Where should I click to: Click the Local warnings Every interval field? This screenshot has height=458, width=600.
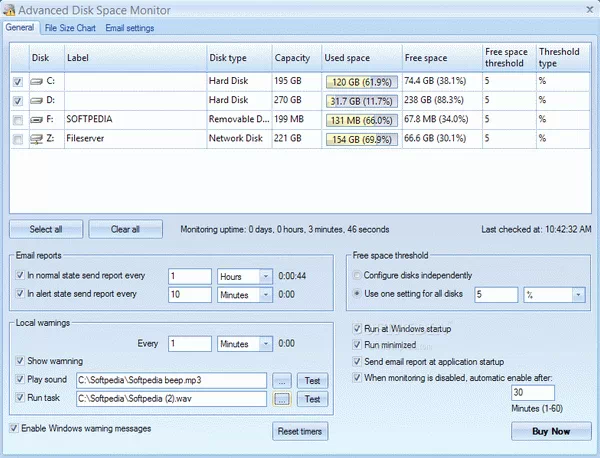(190, 344)
